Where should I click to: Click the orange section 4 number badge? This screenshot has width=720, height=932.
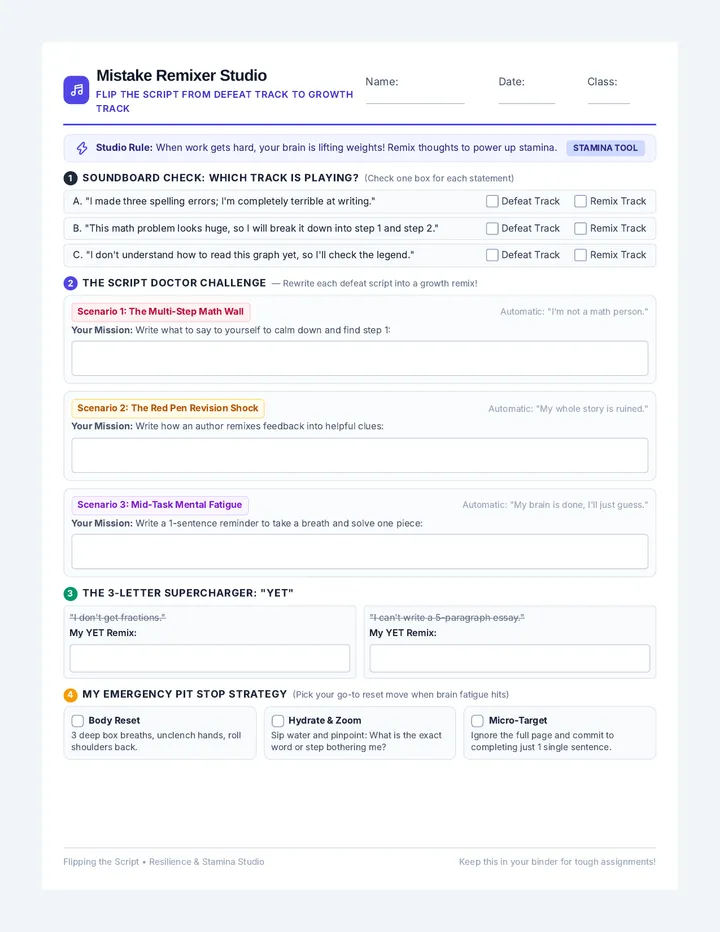pos(70,694)
